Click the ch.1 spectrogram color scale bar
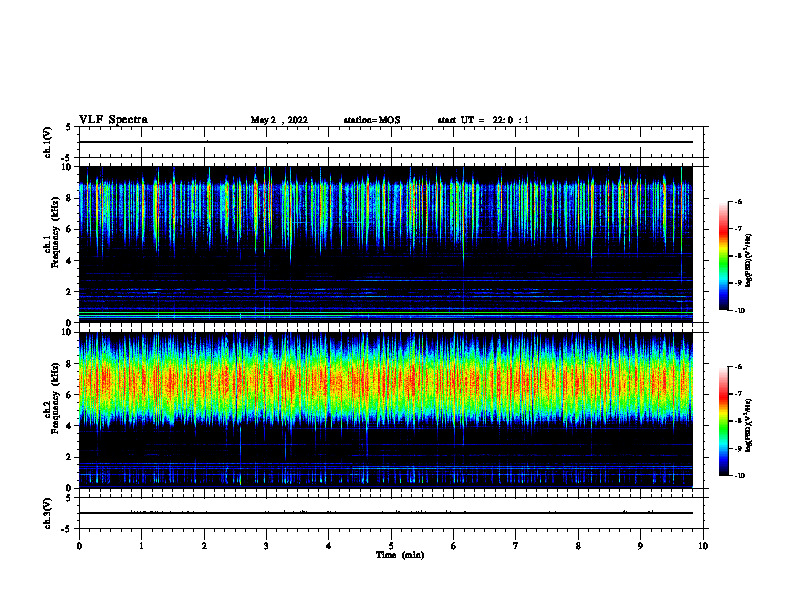The image size is (792, 612). [x=724, y=256]
